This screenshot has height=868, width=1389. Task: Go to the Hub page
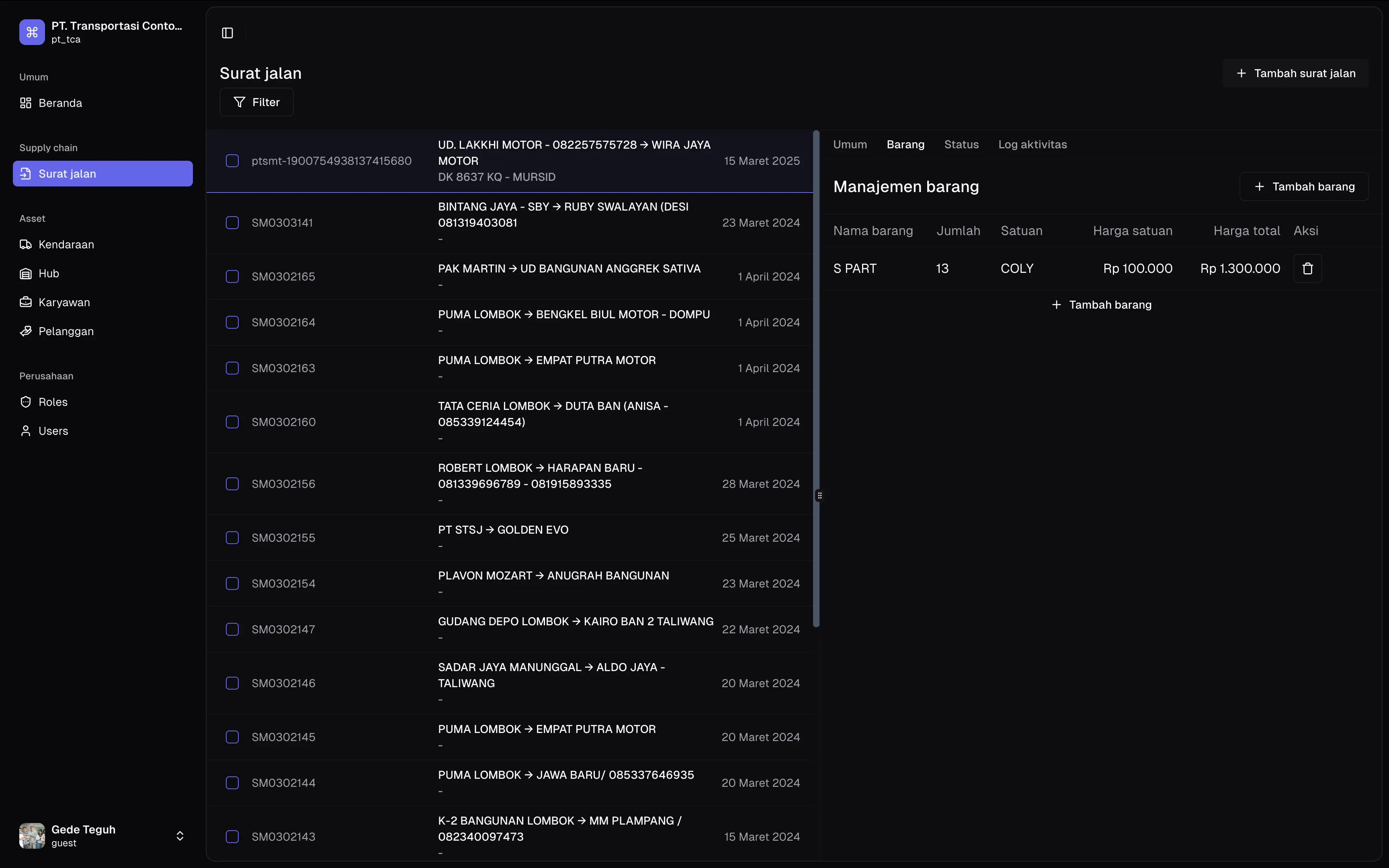pos(49,273)
